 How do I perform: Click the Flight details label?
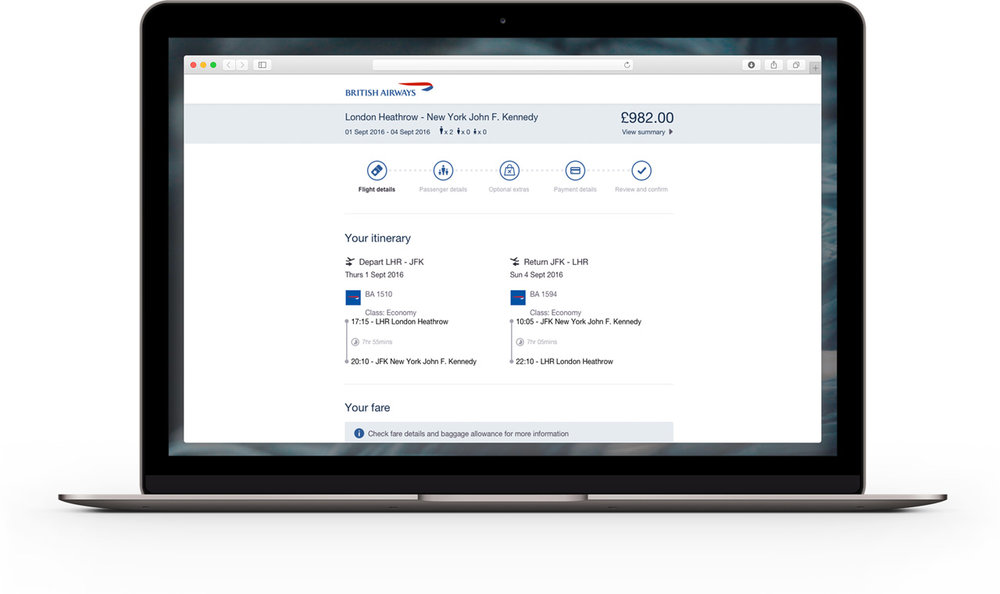377,189
